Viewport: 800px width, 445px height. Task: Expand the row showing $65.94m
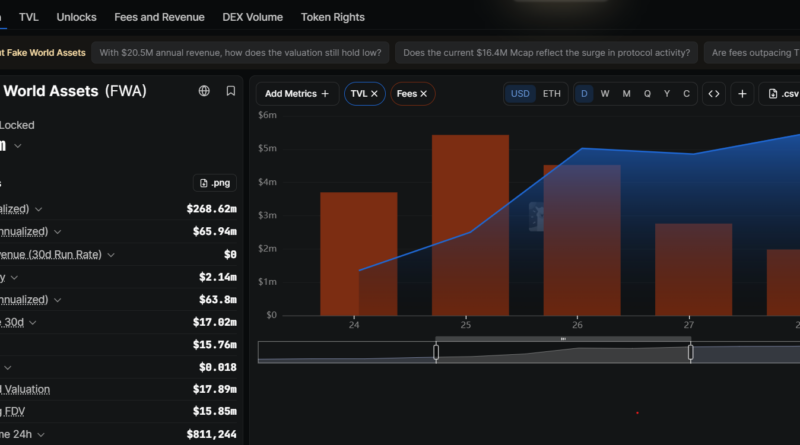[58, 232]
